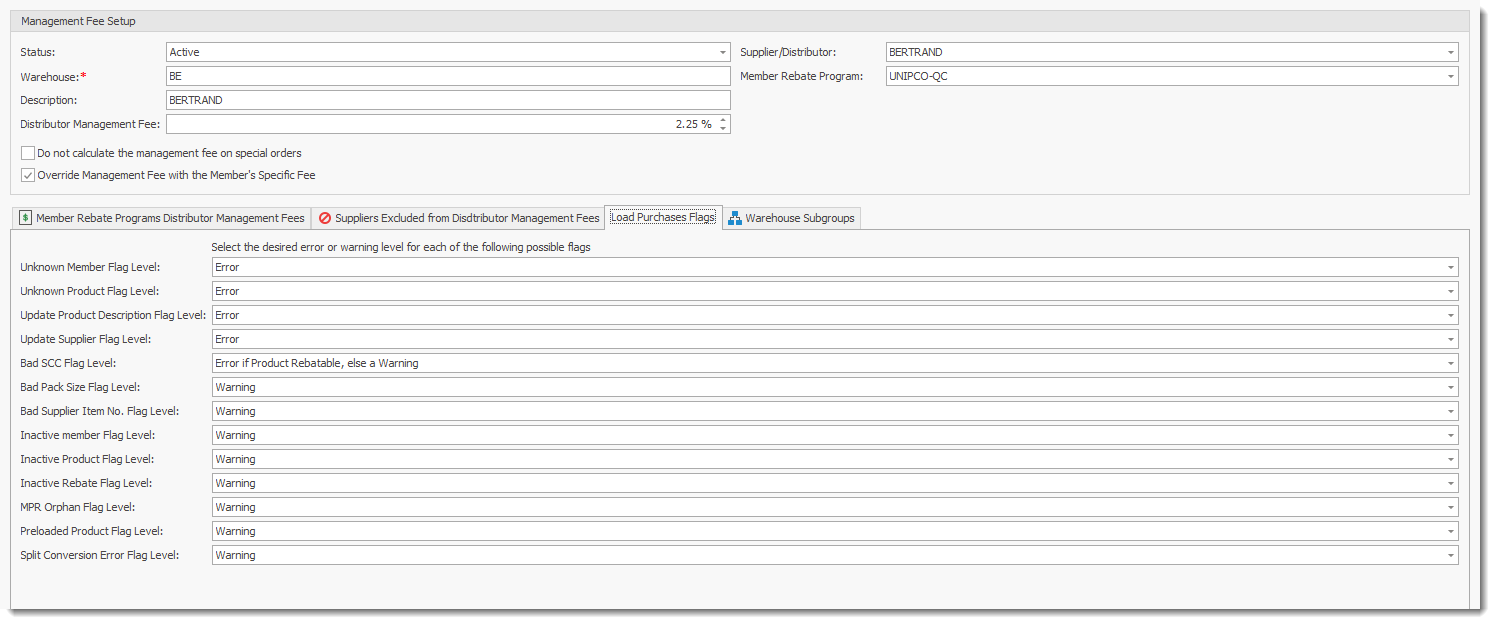Select the Load Purchases Flags tab

click(663, 217)
